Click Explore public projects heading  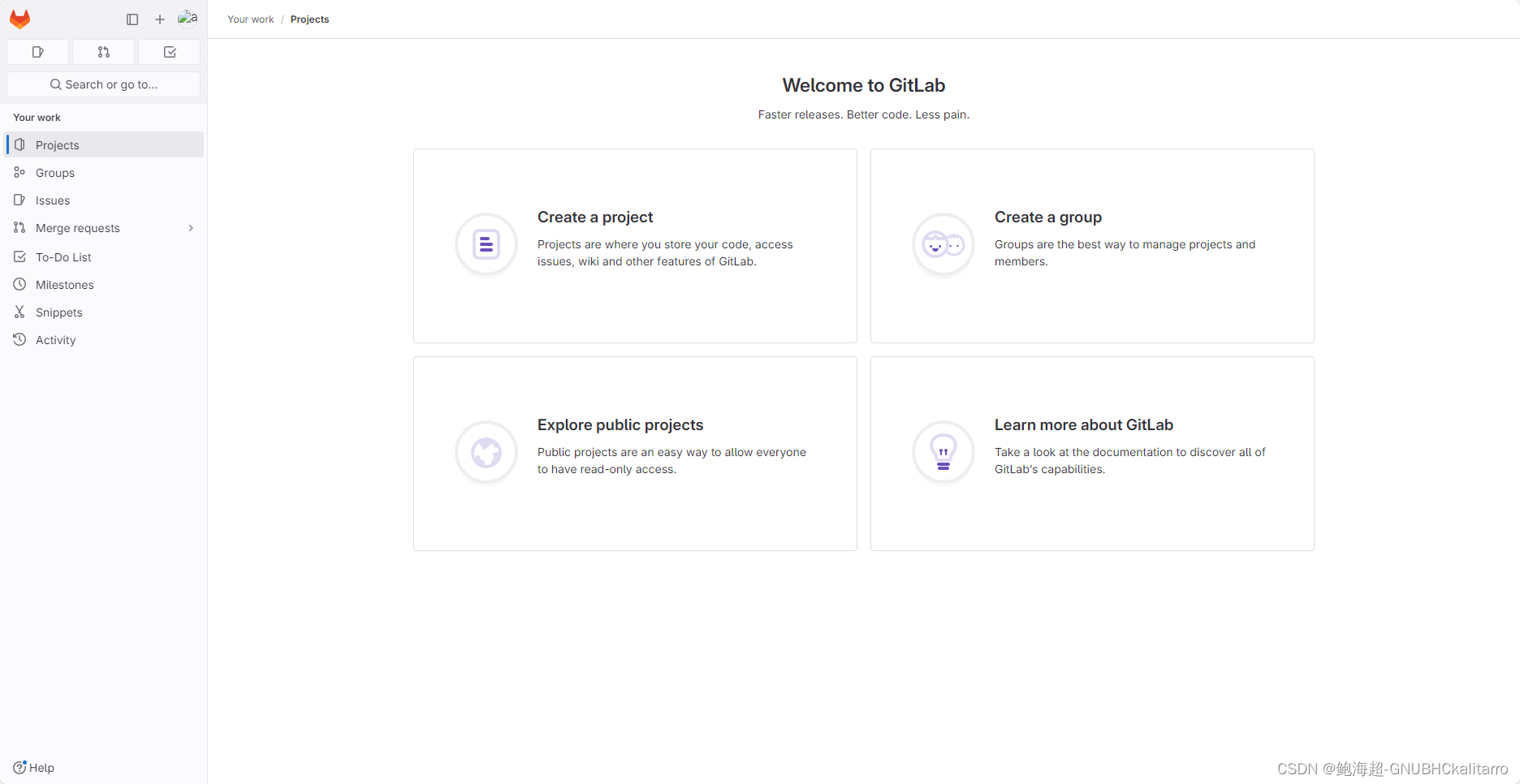pyautogui.click(x=620, y=424)
